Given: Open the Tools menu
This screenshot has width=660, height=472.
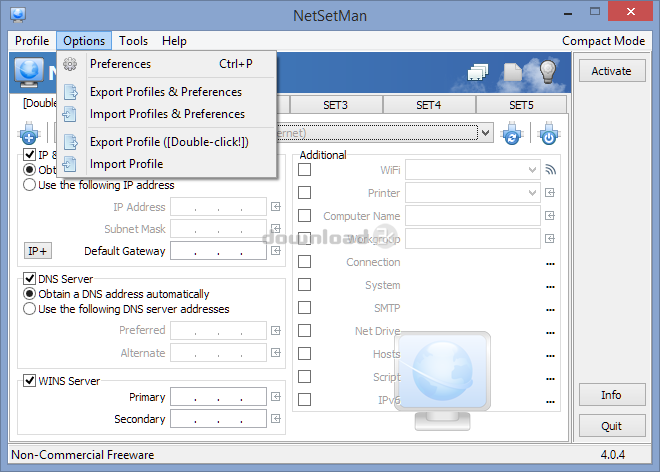Looking at the screenshot, I should tap(133, 41).
